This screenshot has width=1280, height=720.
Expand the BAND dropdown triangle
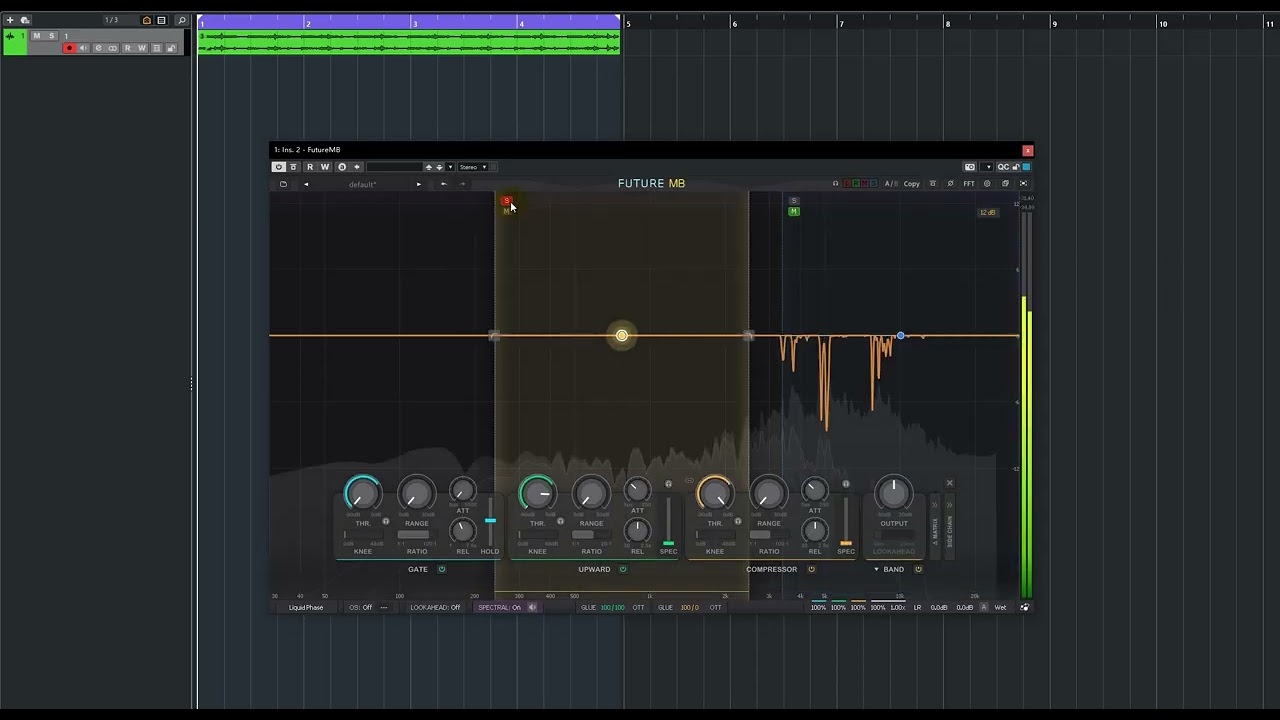tap(876, 569)
